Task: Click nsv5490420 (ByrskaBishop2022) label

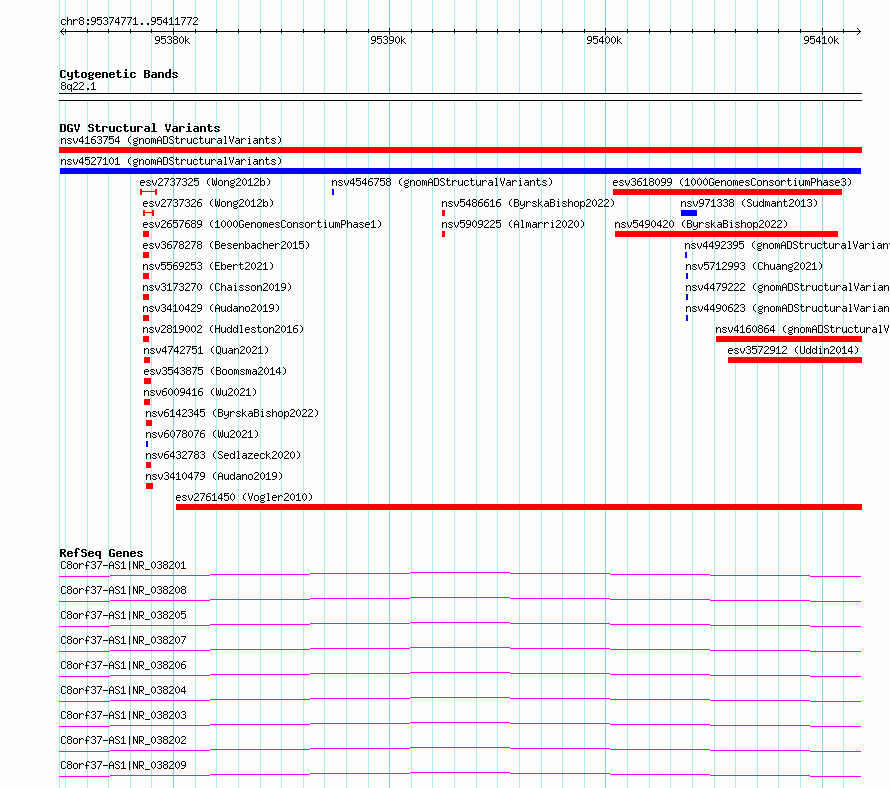Action: (702, 224)
